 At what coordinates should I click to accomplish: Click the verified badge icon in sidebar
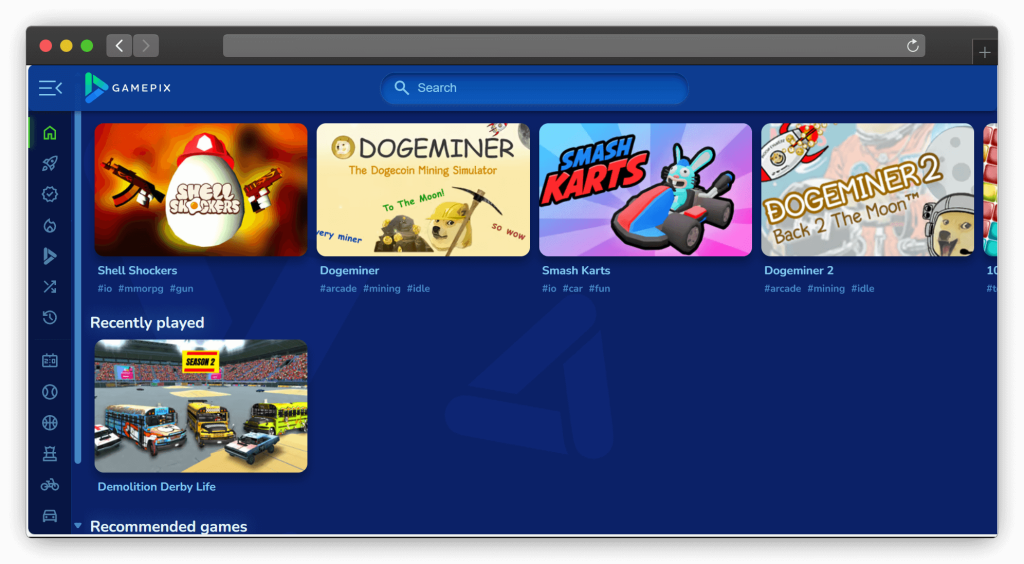point(50,195)
